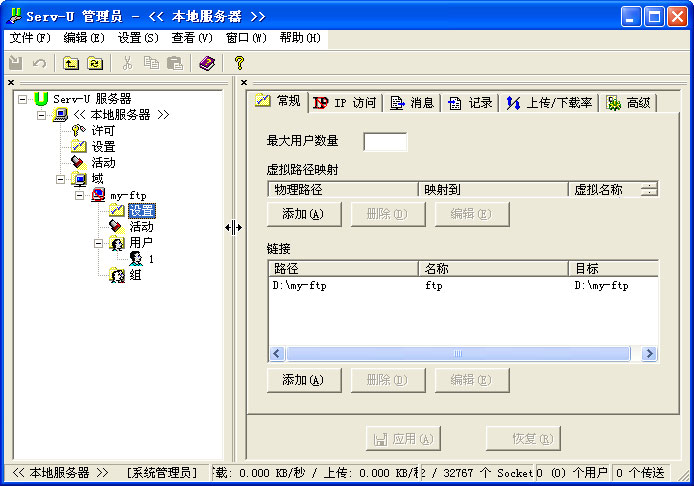This screenshot has height=486, width=694.
Task: Click the copy toolbar icon
Action: 151,63
